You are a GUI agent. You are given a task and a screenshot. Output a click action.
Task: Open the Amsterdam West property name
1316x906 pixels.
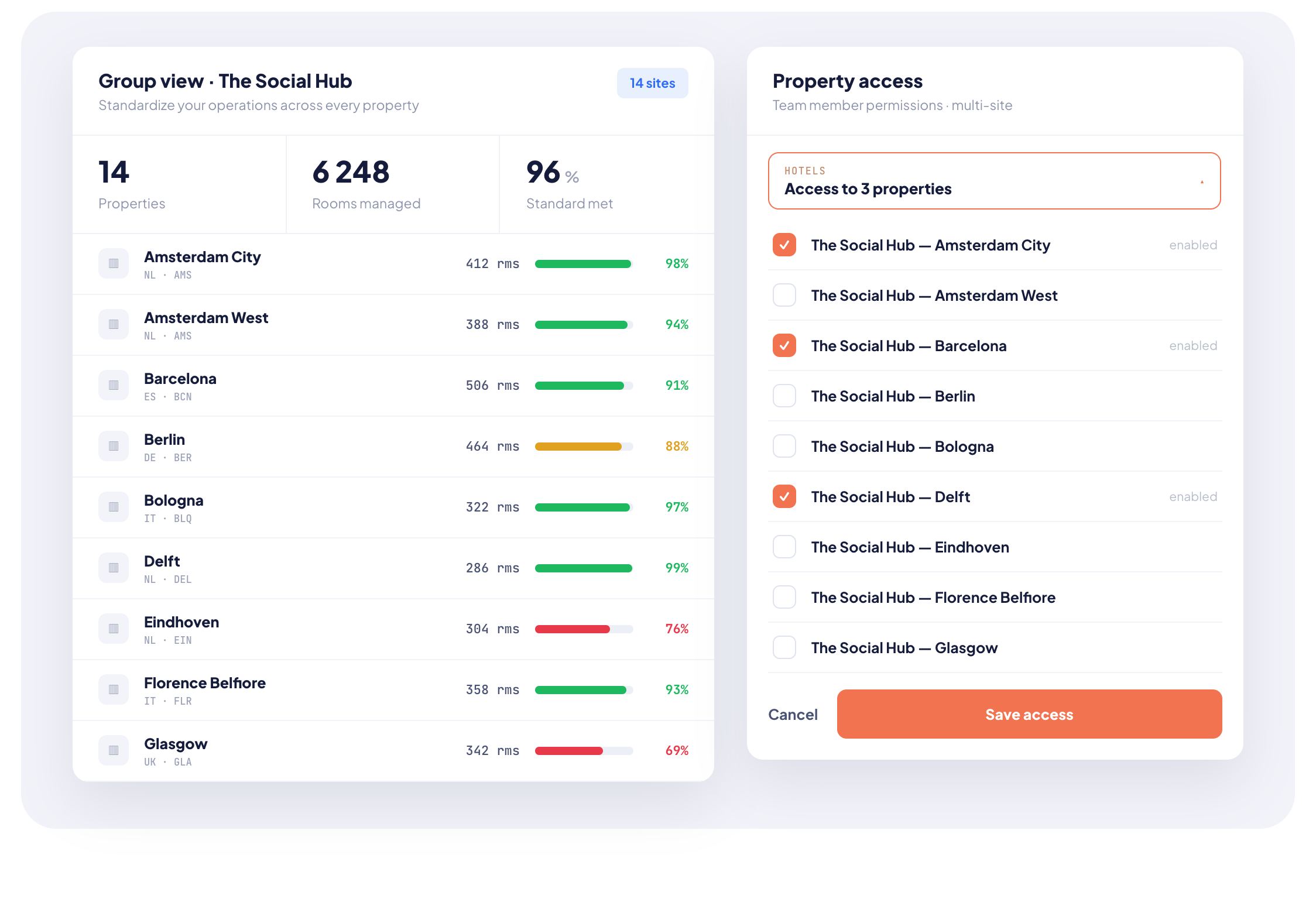pos(206,318)
